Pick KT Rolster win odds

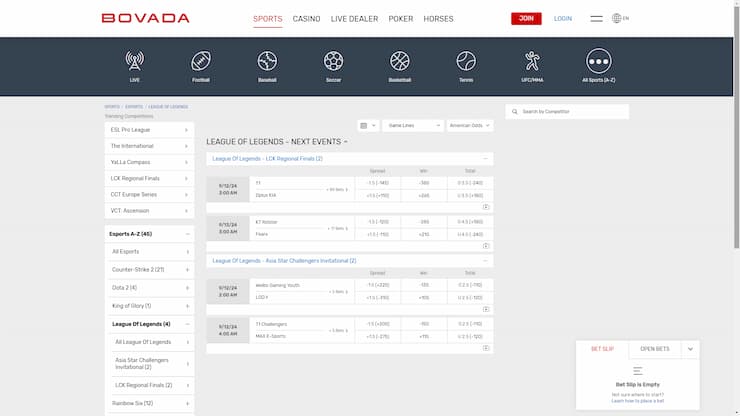[424, 222]
